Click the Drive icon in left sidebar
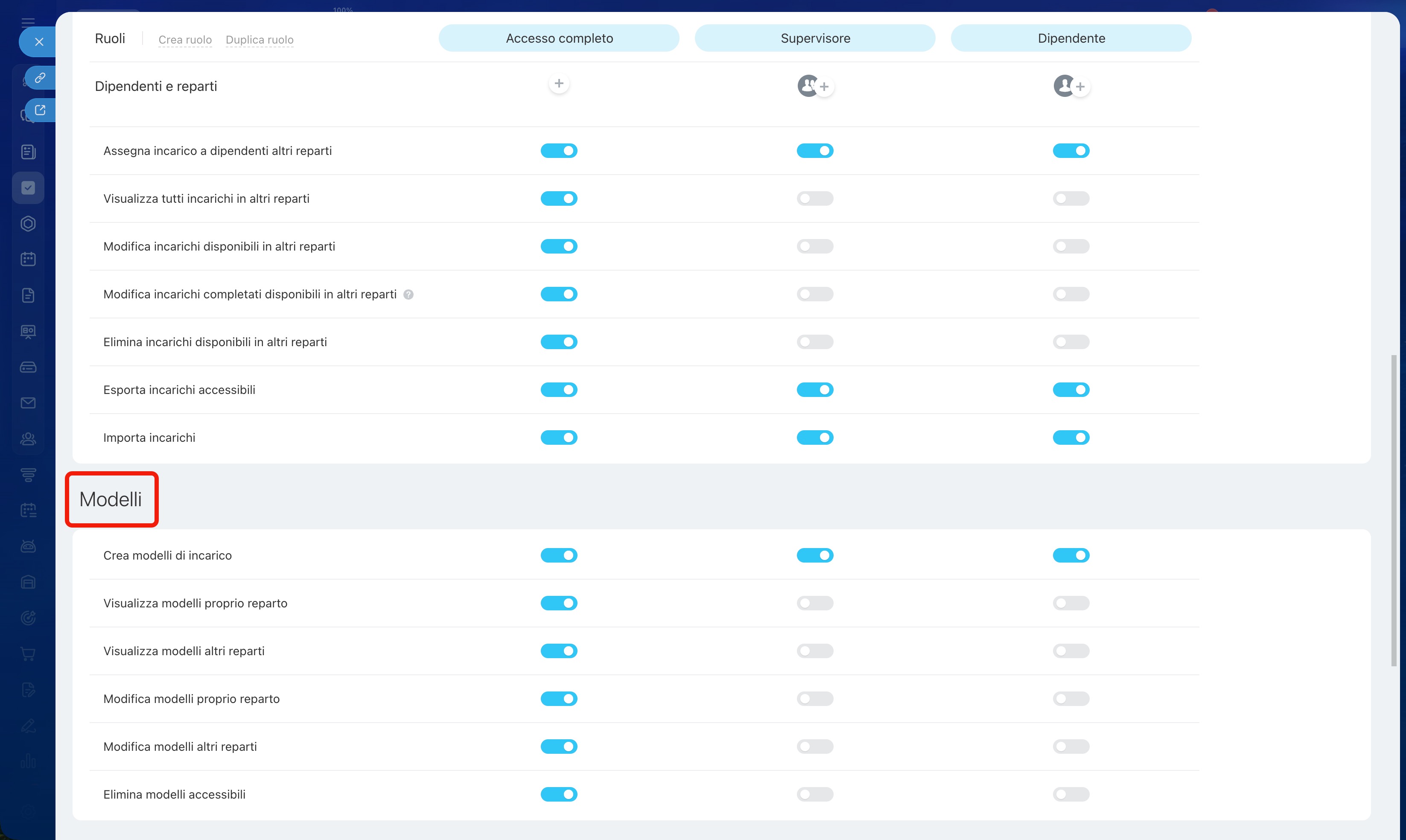Viewport: 1406px width, 840px height. pyautogui.click(x=28, y=367)
